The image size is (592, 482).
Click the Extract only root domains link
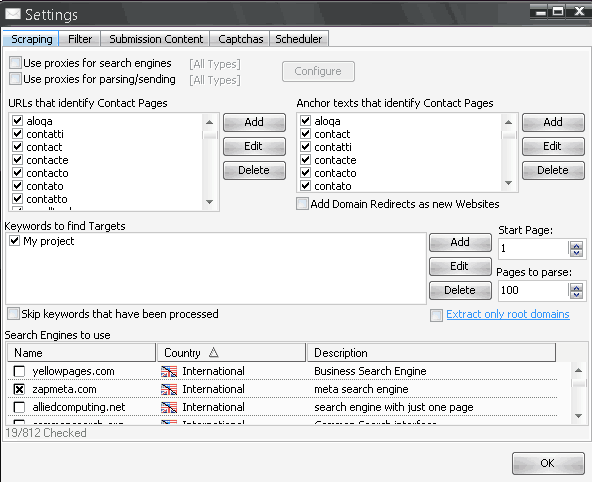coord(508,314)
